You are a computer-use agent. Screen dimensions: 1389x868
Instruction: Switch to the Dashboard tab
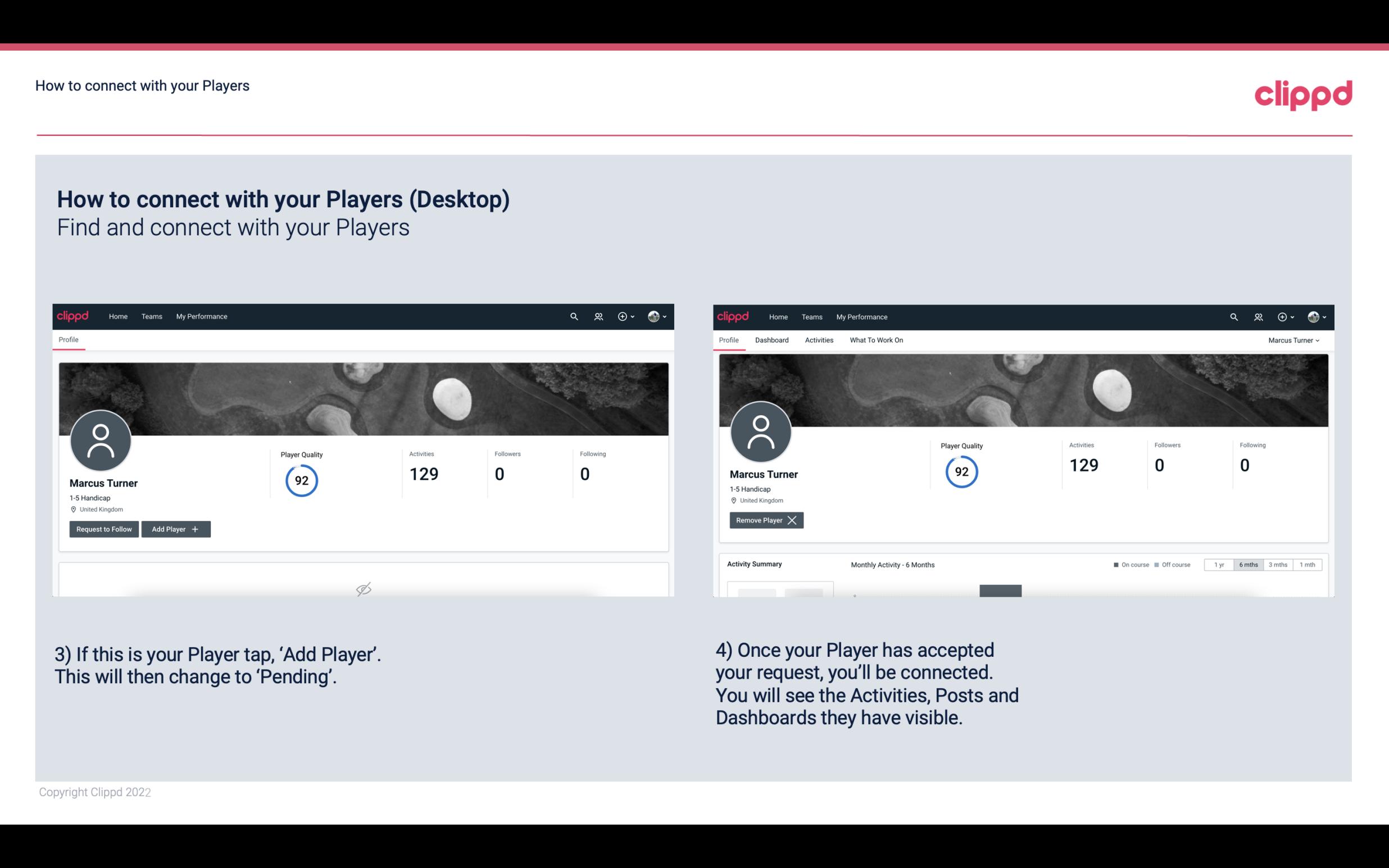771,340
